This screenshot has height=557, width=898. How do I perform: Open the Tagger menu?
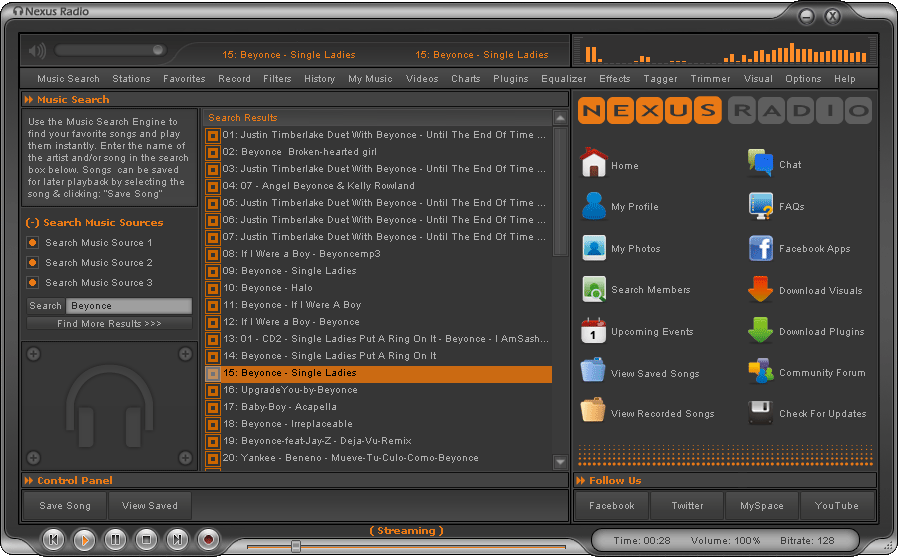(x=660, y=78)
